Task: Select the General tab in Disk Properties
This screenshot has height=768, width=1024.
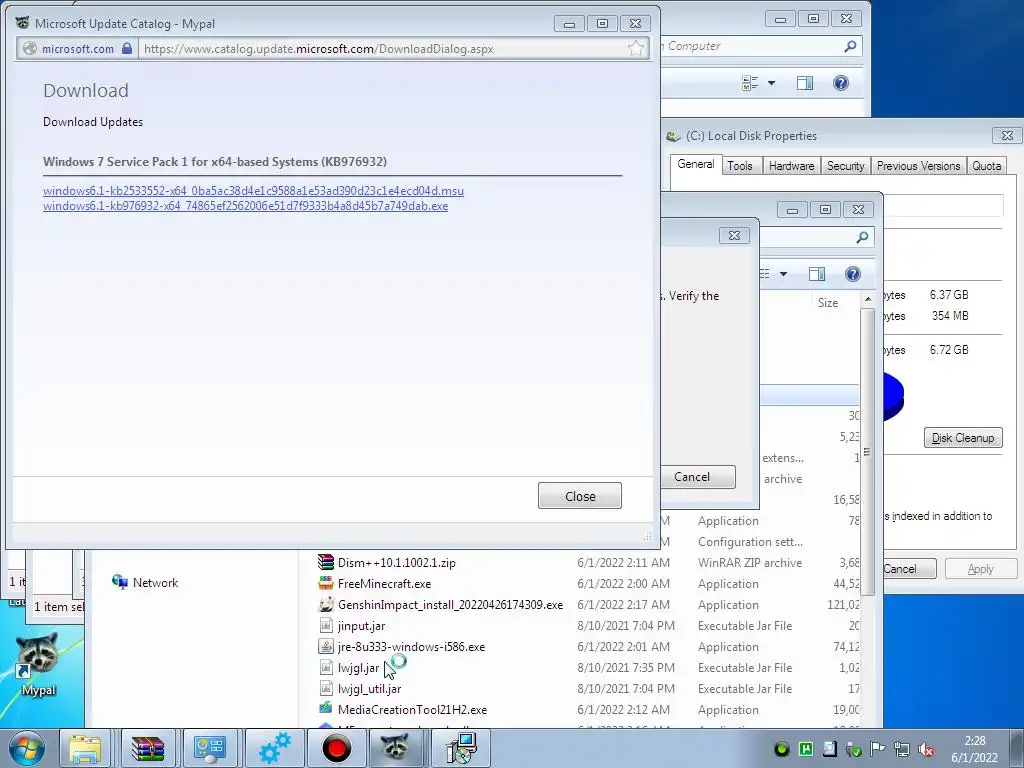Action: [696, 165]
